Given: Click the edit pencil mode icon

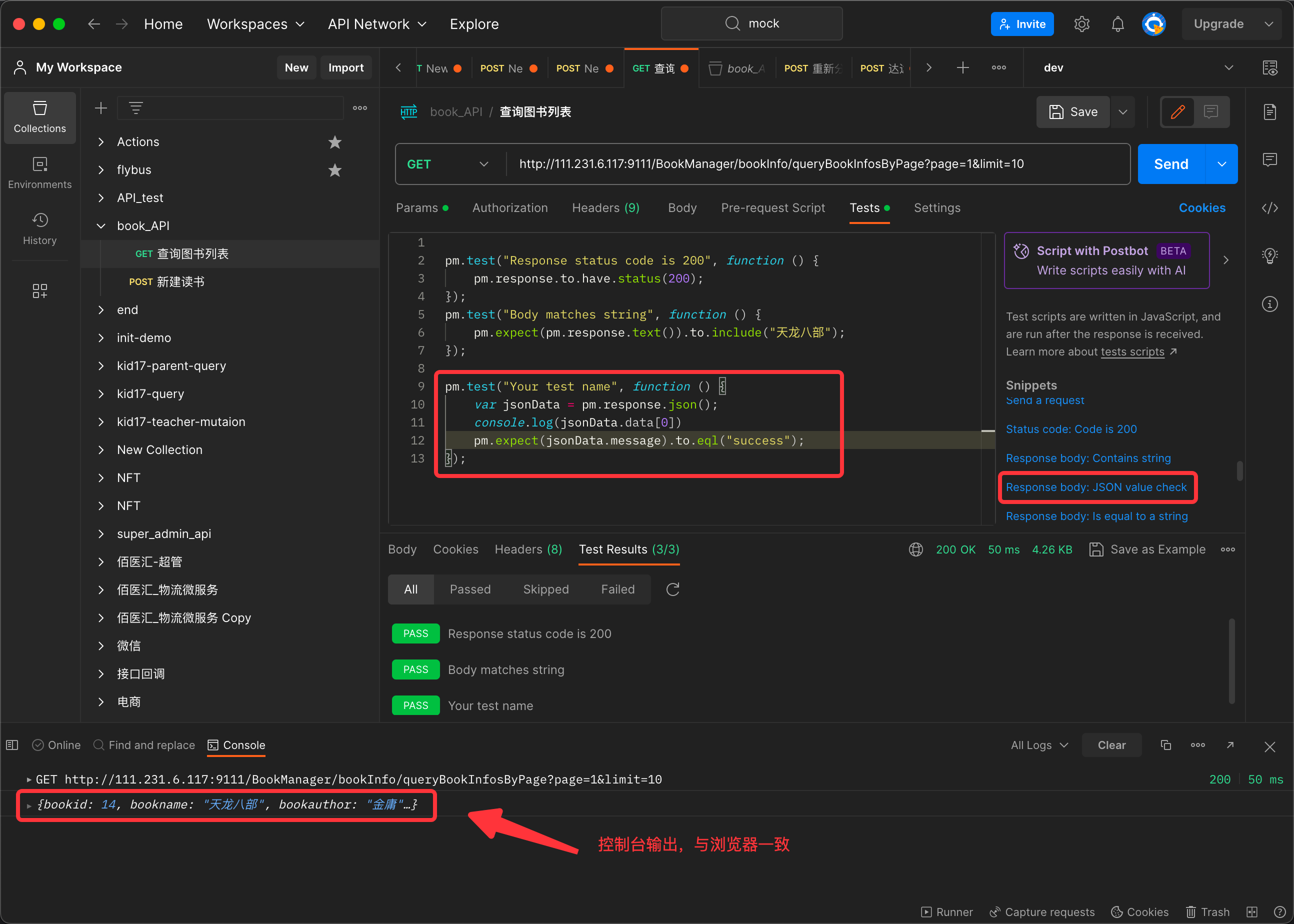Looking at the screenshot, I should (1177, 111).
